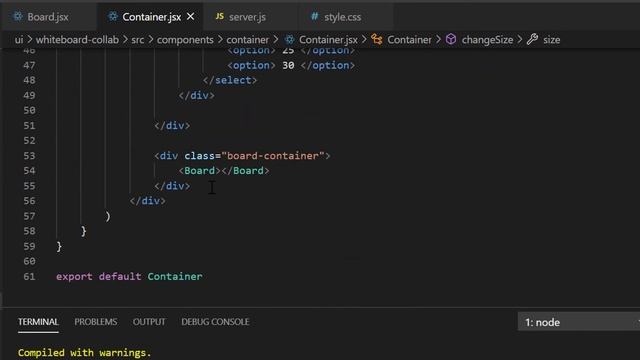Image resolution: width=640 pixels, height=360 pixels.
Task: Click line number 47 in the gutter
Action: click(x=29, y=65)
